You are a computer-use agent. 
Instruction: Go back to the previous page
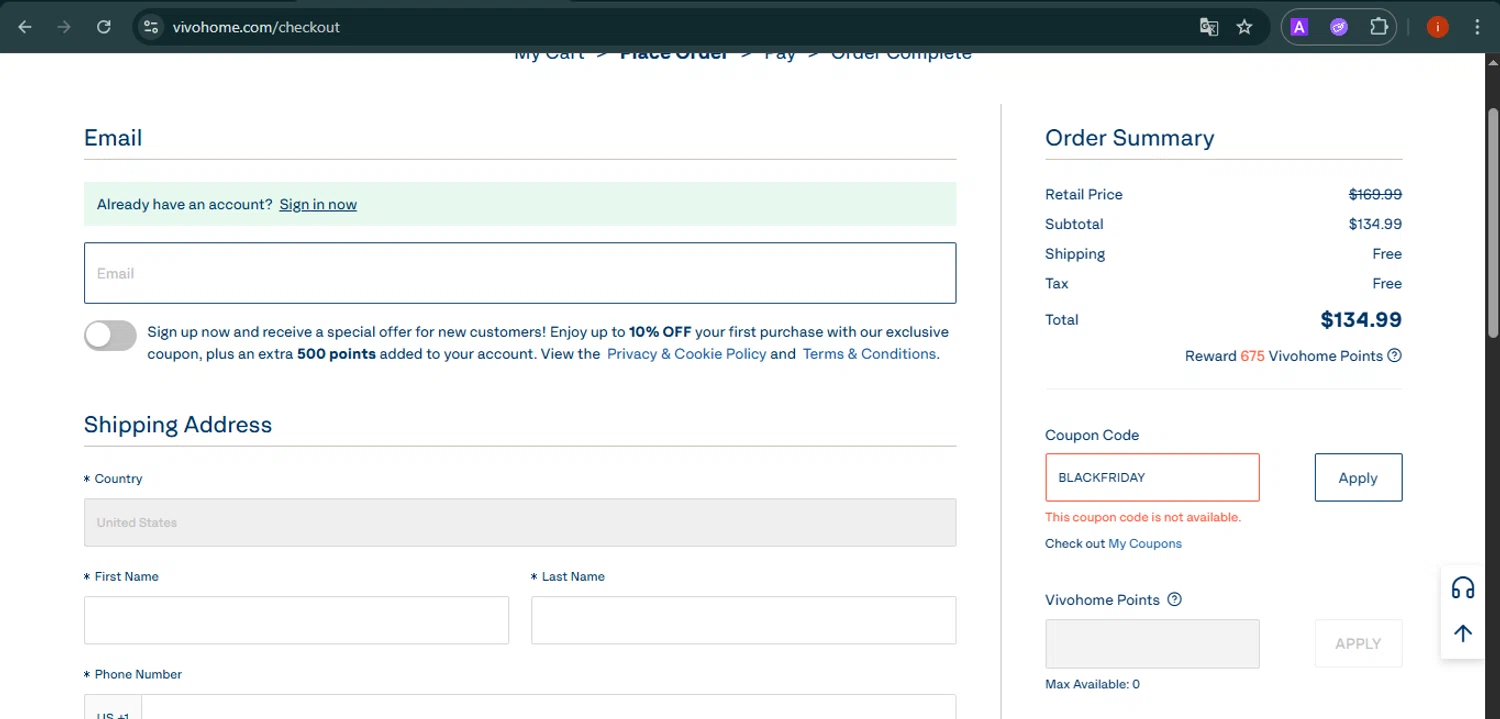(25, 27)
